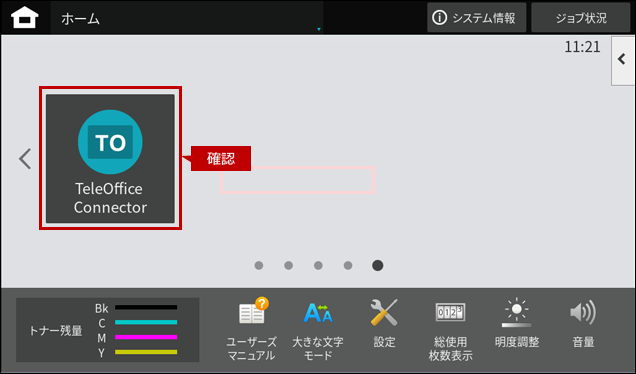Tap the Home house icon
Image resolution: width=636 pixels, height=374 pixels.
coord(25,18)
